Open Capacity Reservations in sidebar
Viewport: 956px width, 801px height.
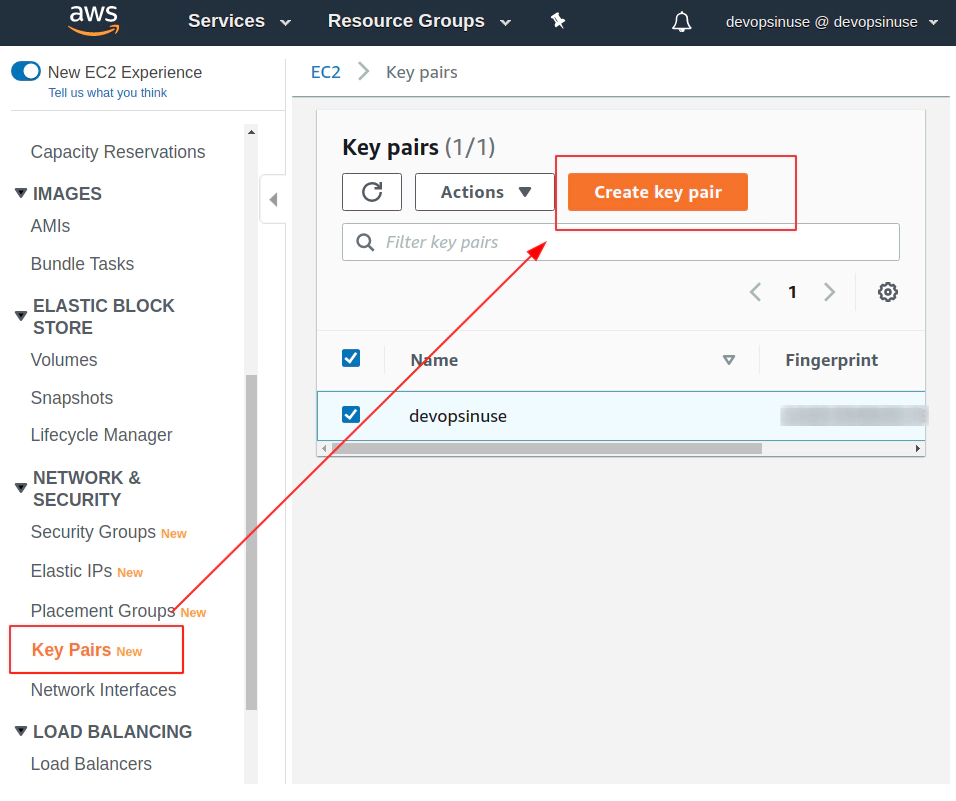click(118, 152)
